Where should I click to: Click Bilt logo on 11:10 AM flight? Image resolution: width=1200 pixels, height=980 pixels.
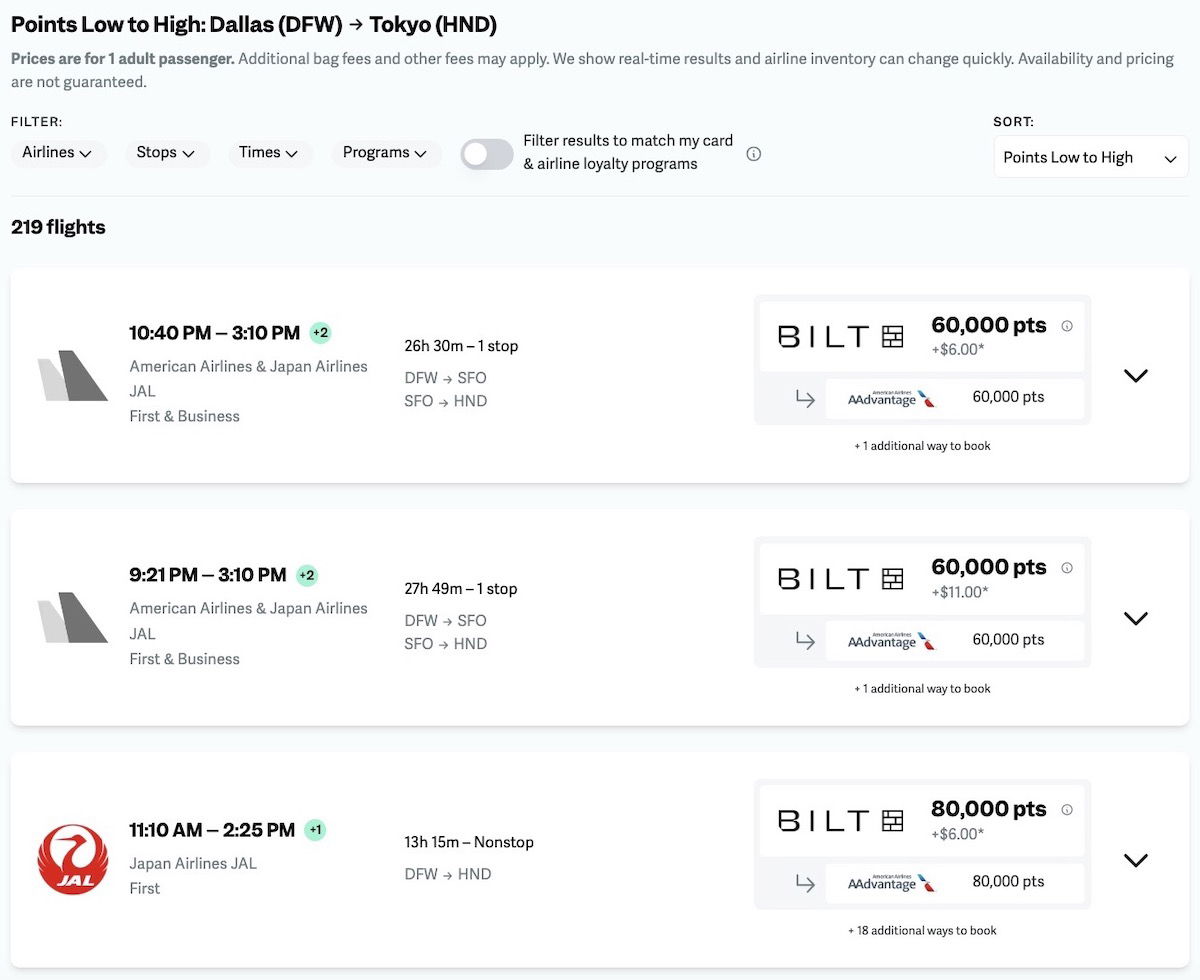tap(840, 821)
